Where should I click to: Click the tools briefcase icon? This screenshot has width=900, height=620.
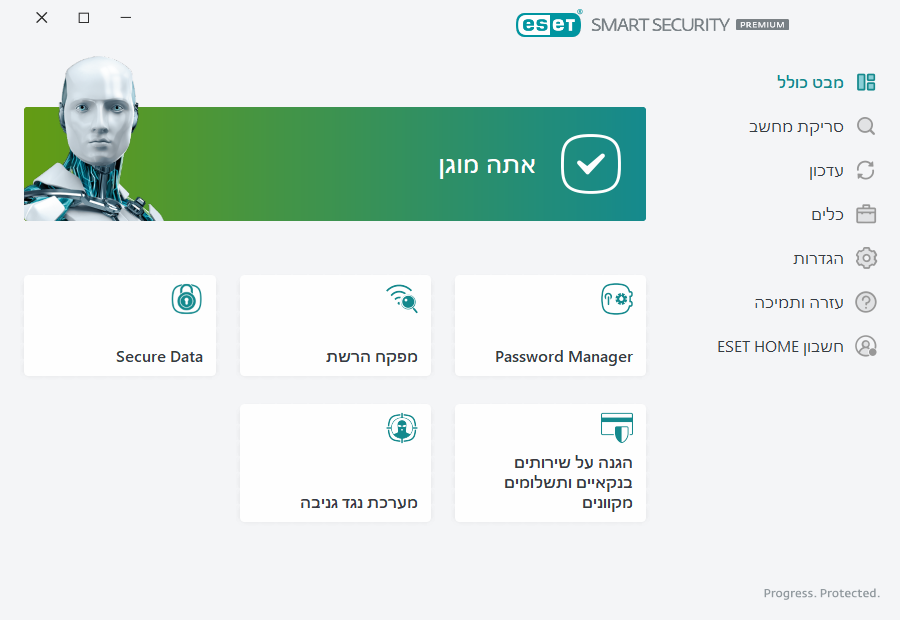pos(866,214)
